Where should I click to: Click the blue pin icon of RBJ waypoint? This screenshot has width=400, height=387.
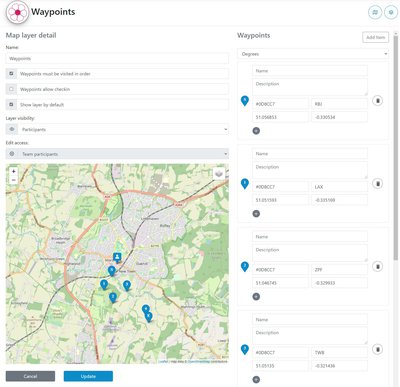pos(245,101)
